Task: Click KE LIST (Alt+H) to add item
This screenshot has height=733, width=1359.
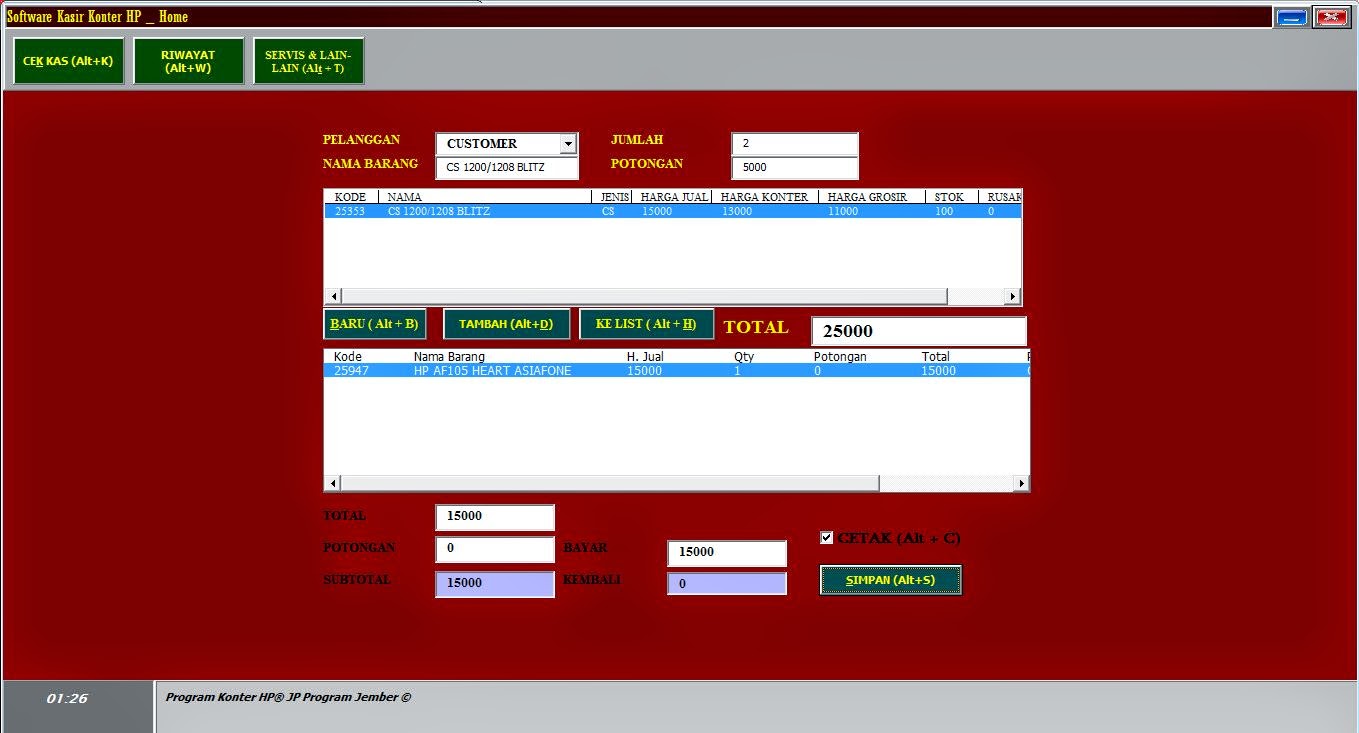Action: 646,323
